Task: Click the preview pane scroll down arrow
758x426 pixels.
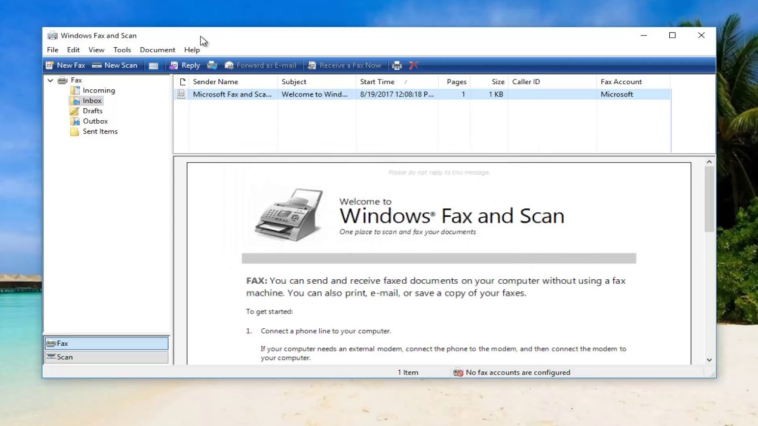Action: point(709,360)
